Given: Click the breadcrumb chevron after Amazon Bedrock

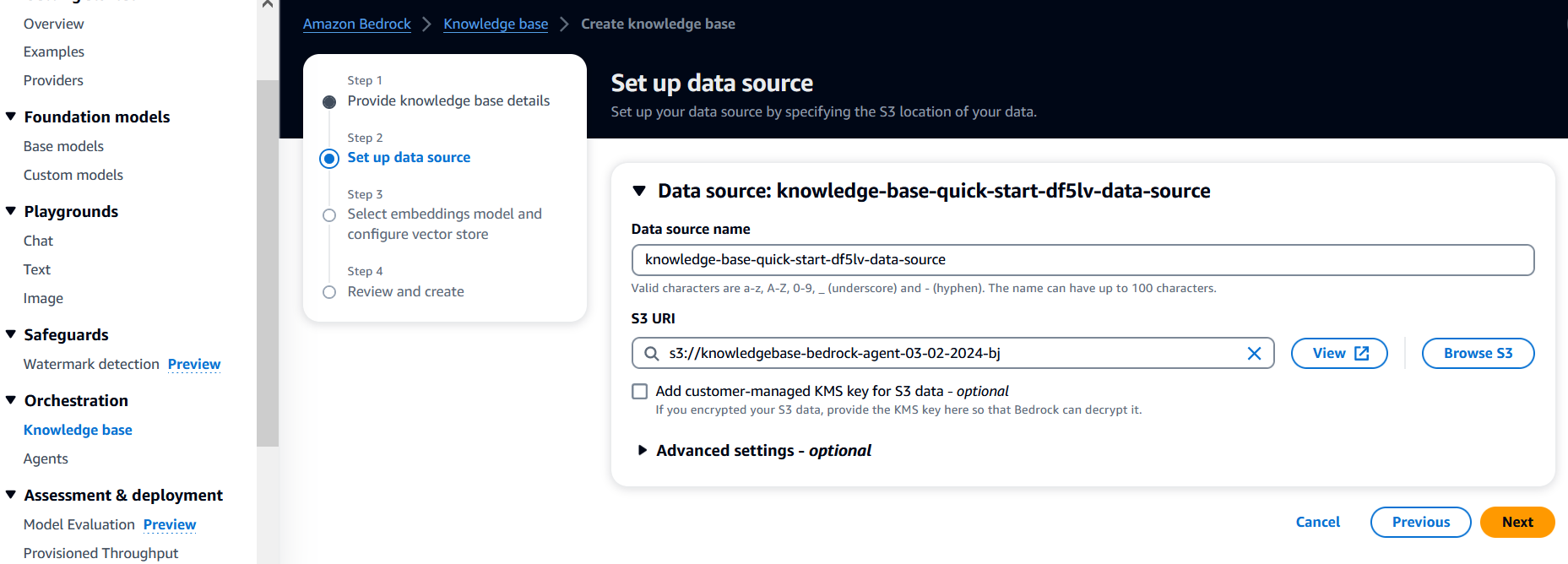Looking at the screenshot, I should click(x=426, y=24).
